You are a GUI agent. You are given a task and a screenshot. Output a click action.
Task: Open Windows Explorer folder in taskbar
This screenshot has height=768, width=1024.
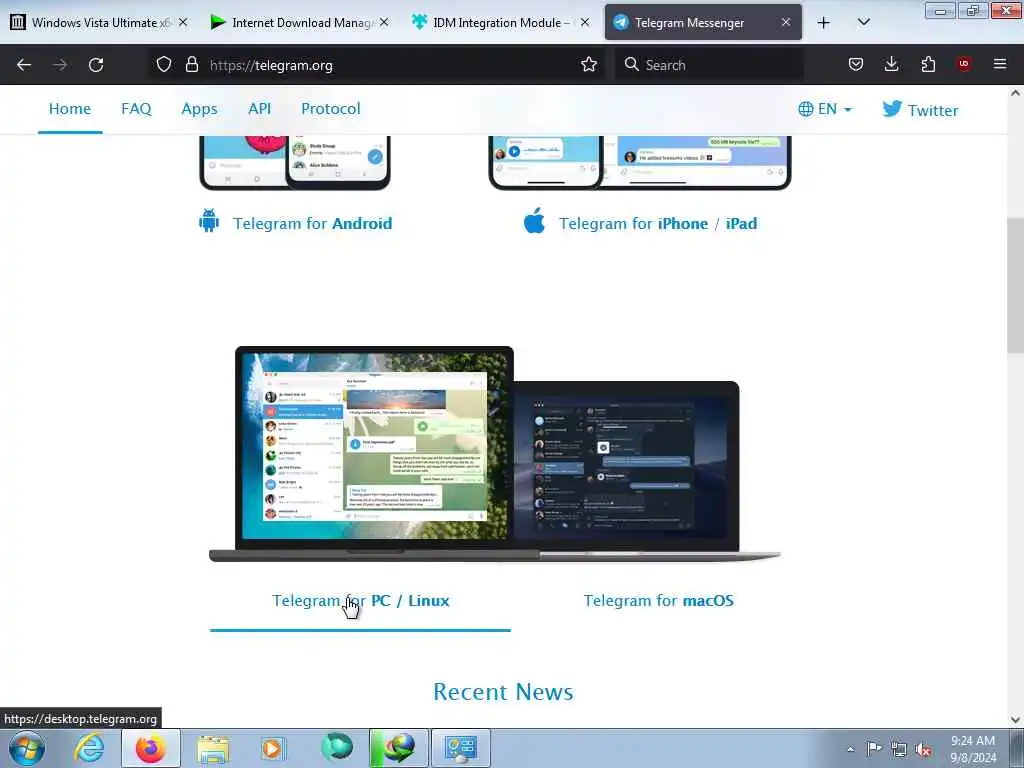[213, 749]
